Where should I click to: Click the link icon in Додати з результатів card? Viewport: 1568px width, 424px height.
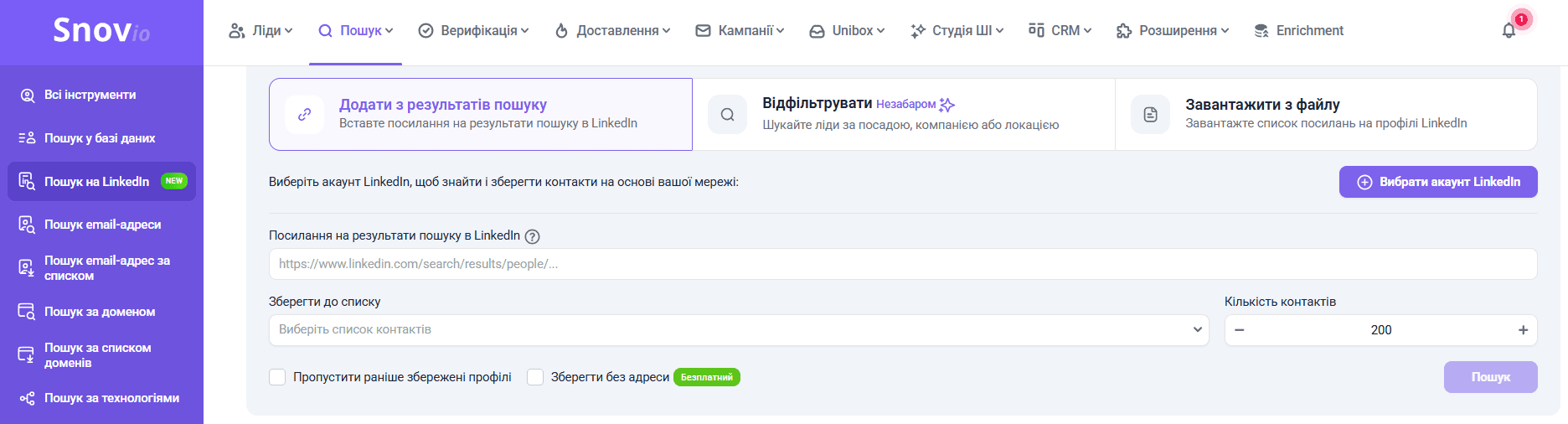tap(305, 115)
